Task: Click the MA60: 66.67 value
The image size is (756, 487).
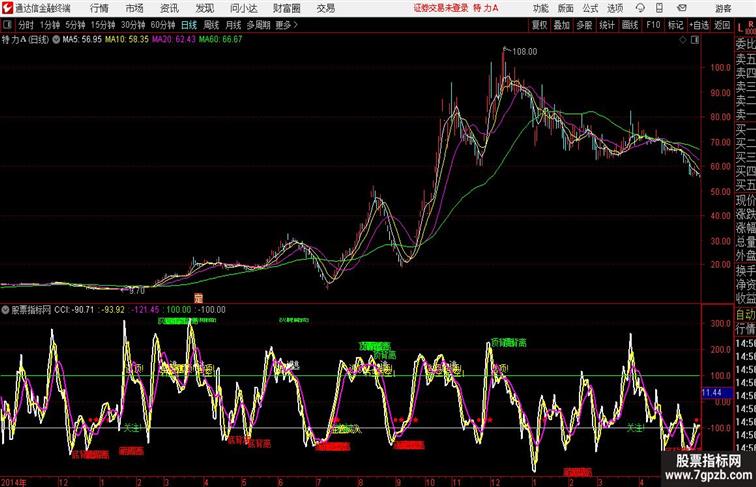Action: 221,40
